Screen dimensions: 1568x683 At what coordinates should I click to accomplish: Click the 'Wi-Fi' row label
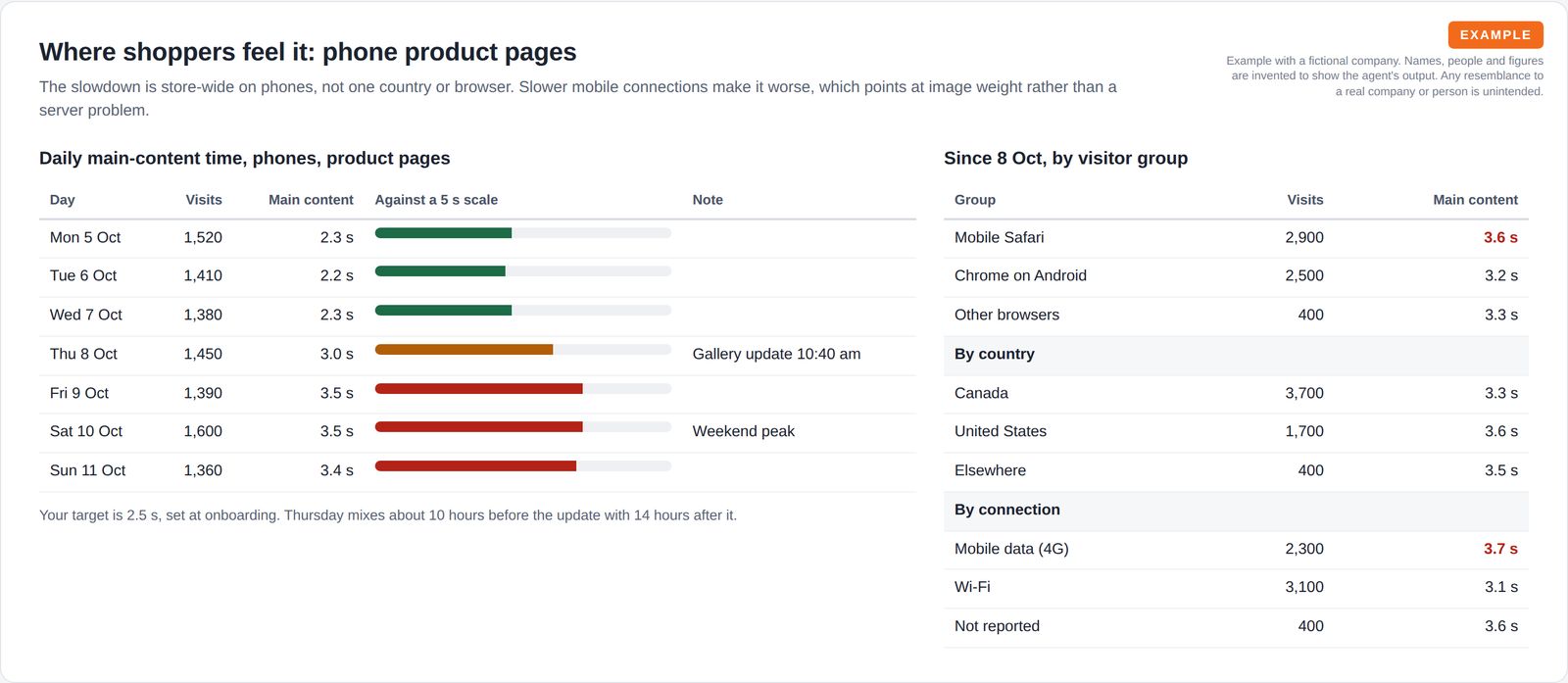[x=972, y=587]
